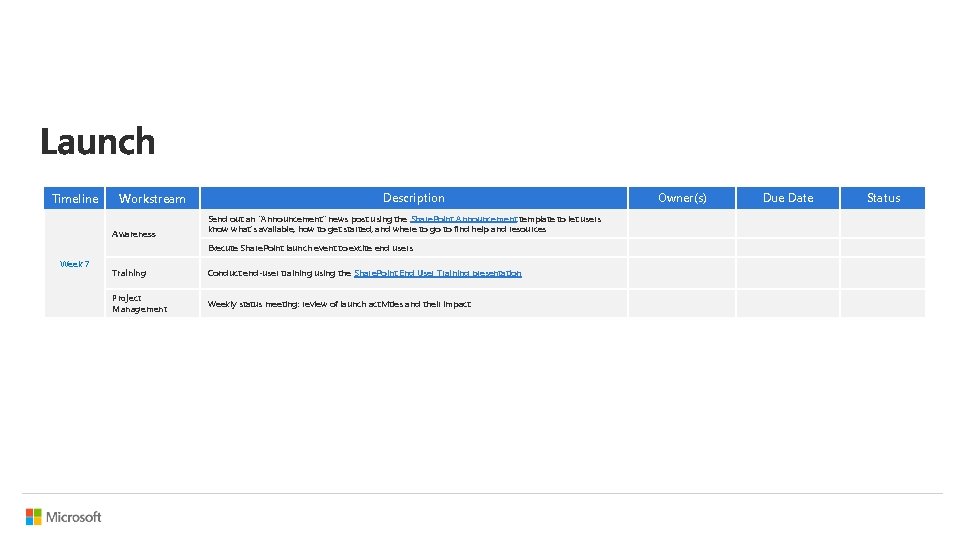Click the Due Date column header

tap(788, 198)
